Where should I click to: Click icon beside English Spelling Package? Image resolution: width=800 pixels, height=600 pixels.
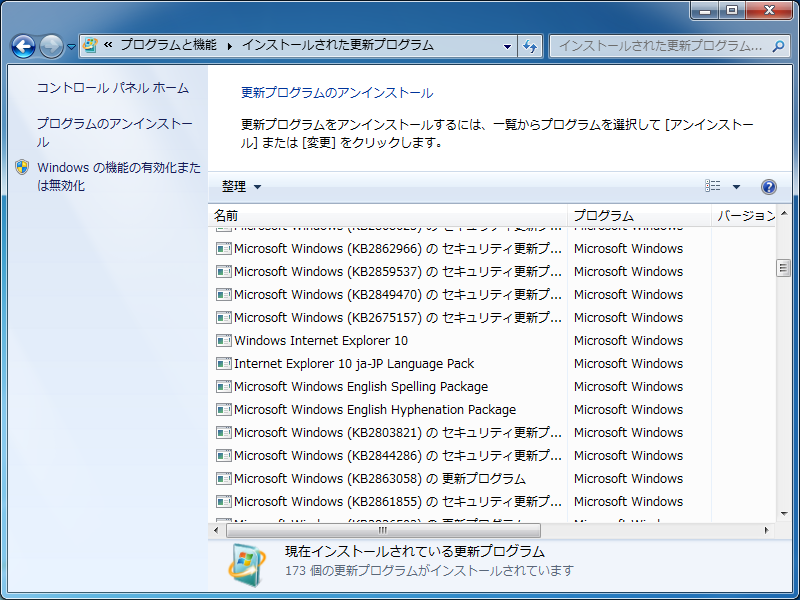tap(223, 386)
